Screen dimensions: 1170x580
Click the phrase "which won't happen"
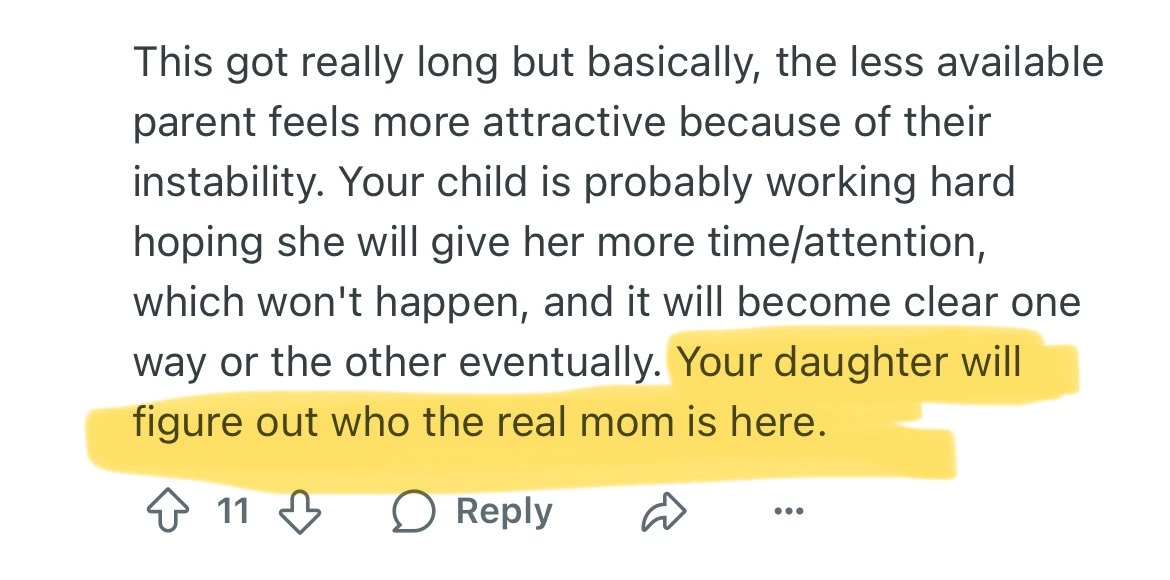click(317, 303)
